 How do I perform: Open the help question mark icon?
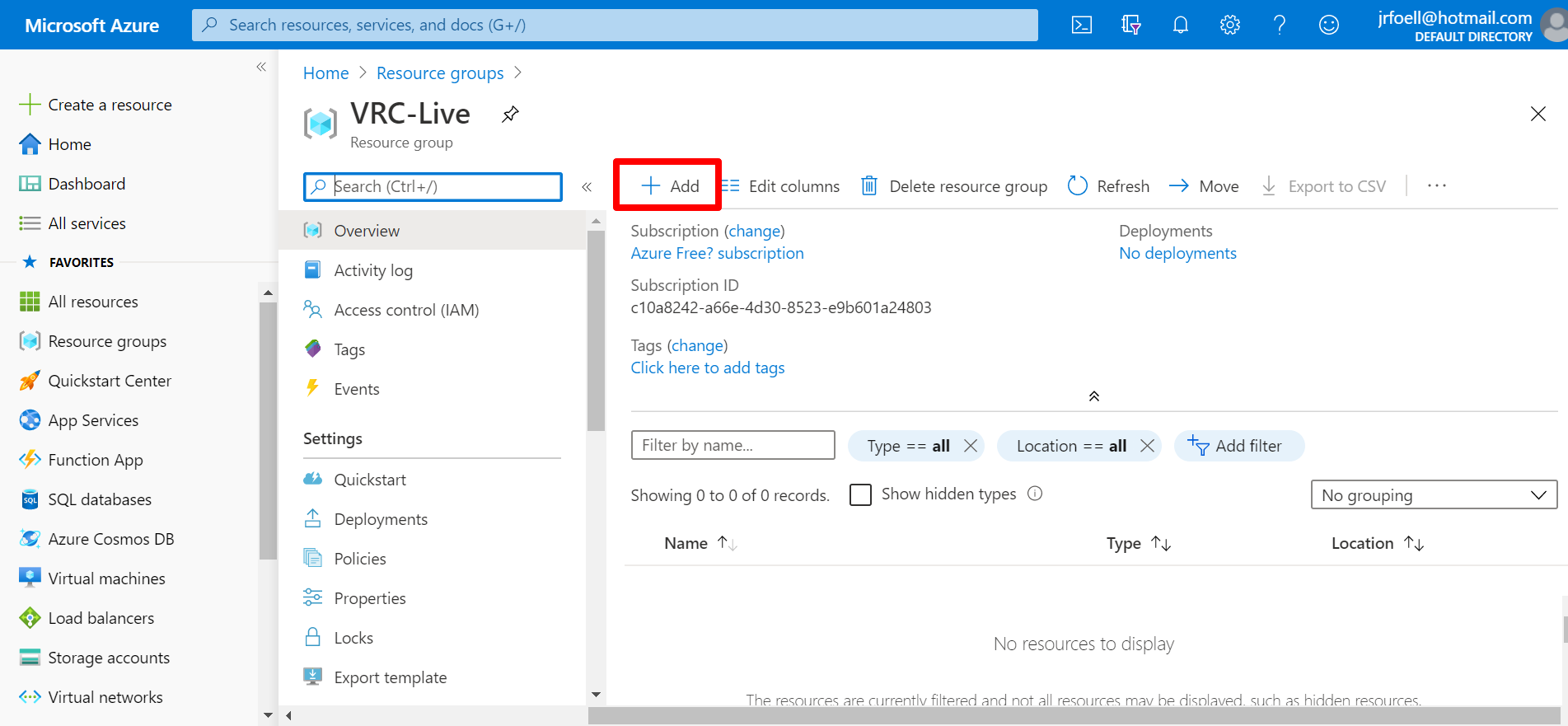pyautogui.click(x=1280, y=25)
